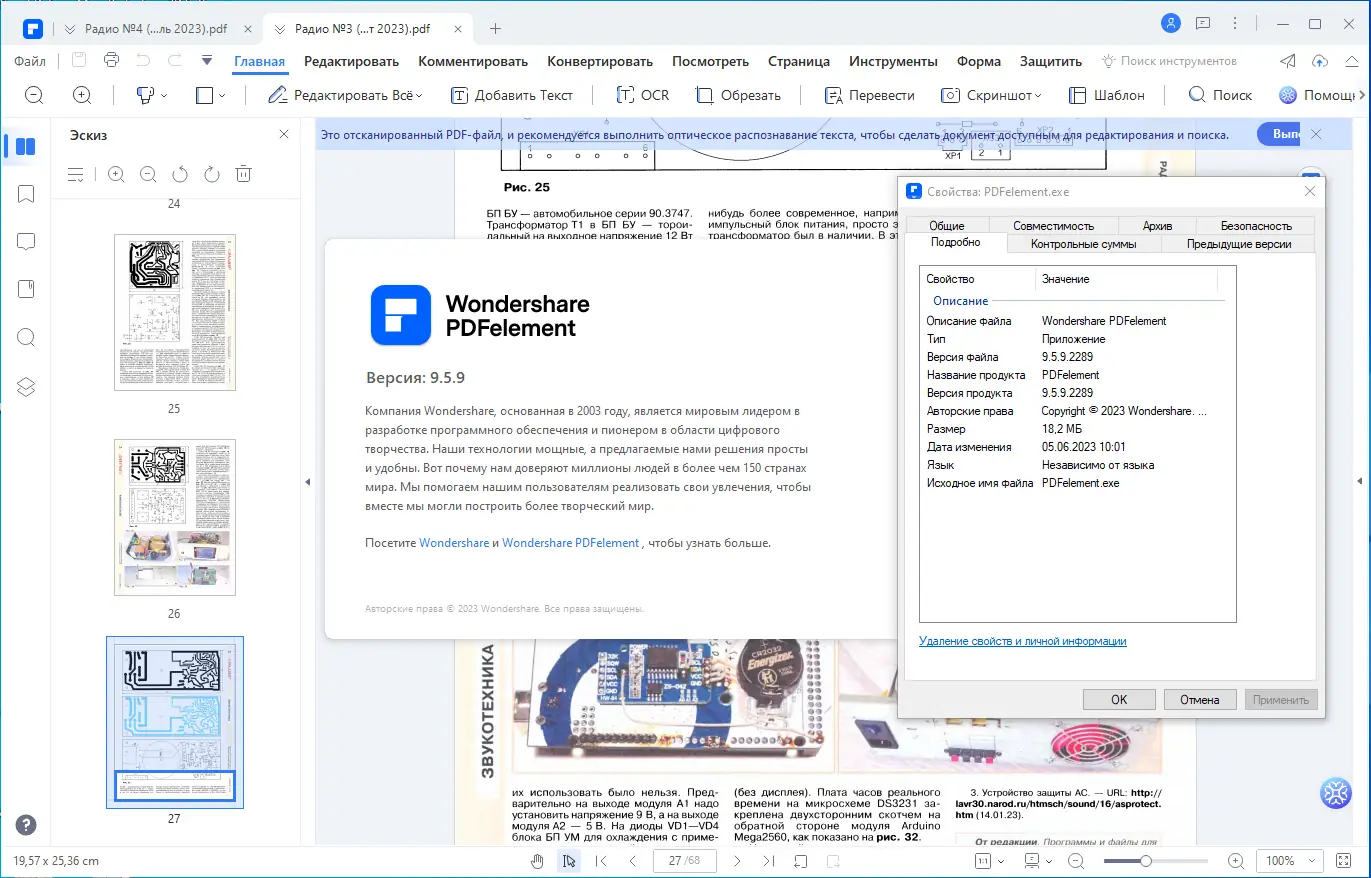Expand the Скриншот dropdown
1371x878 pixels.
click(x=1037, y=96)
